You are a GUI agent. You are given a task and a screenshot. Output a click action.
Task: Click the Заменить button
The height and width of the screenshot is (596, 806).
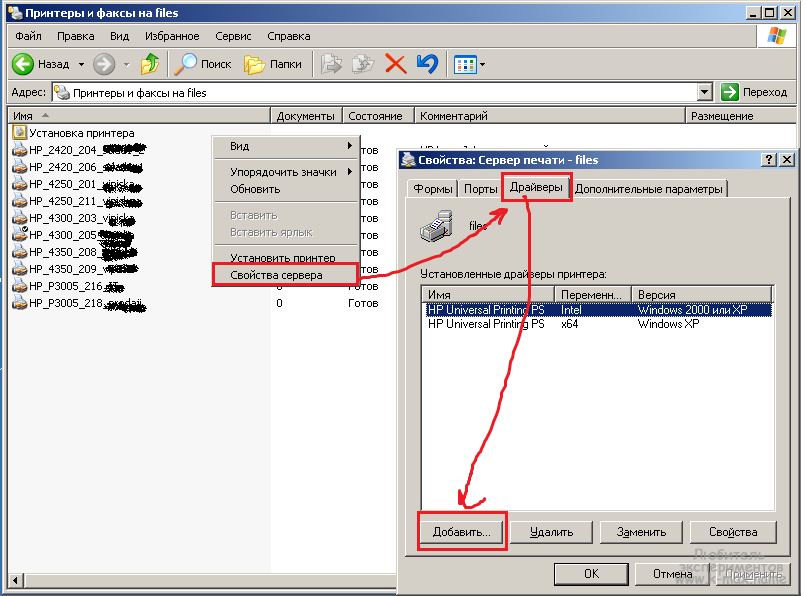tap(642, 532)
